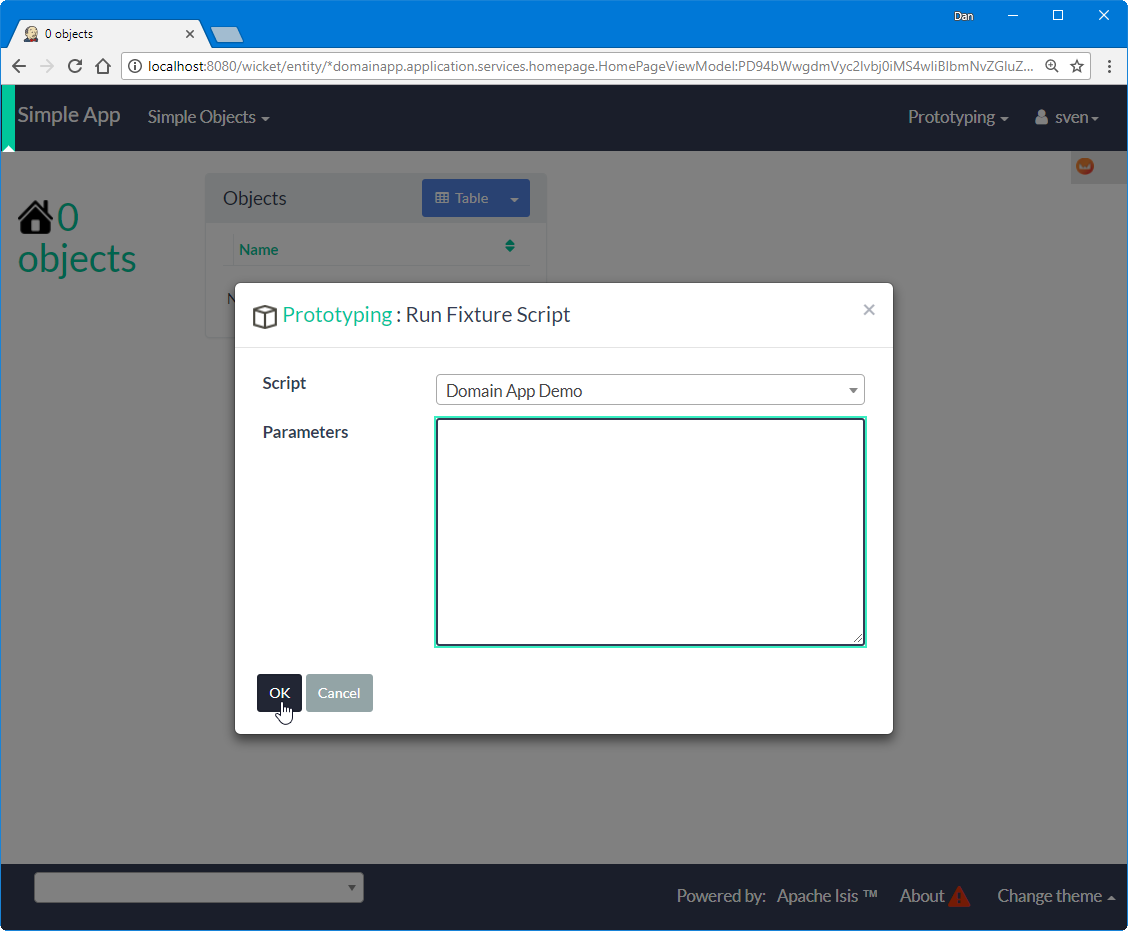Viewport: 1128px width, 931px height.
Task: Open the Chrome three-dot menu
Action: pyautogui.click(x=1109, y=66)
